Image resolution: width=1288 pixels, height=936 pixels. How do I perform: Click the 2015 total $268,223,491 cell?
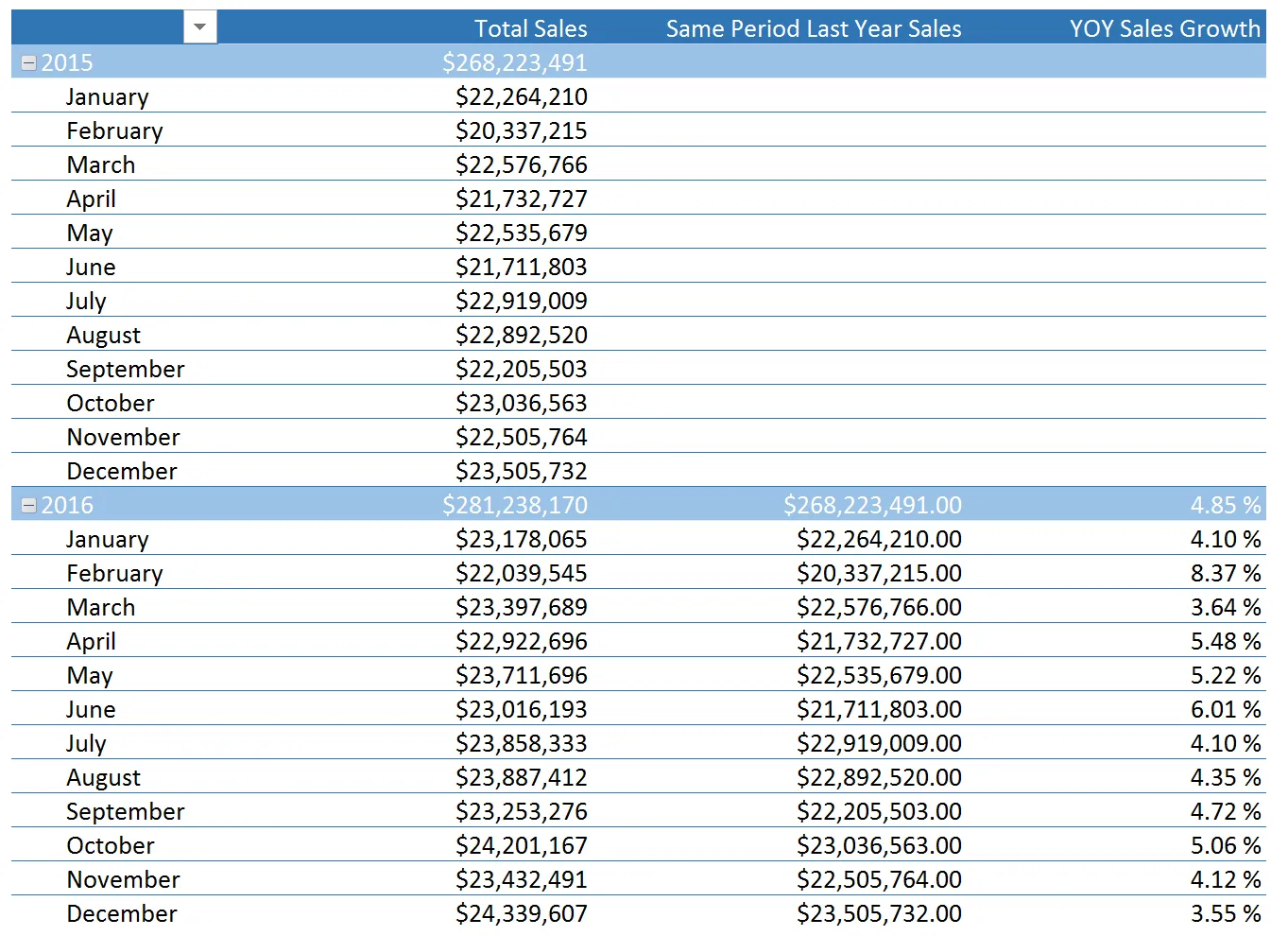pyautogui.click(x=515, y=63)
